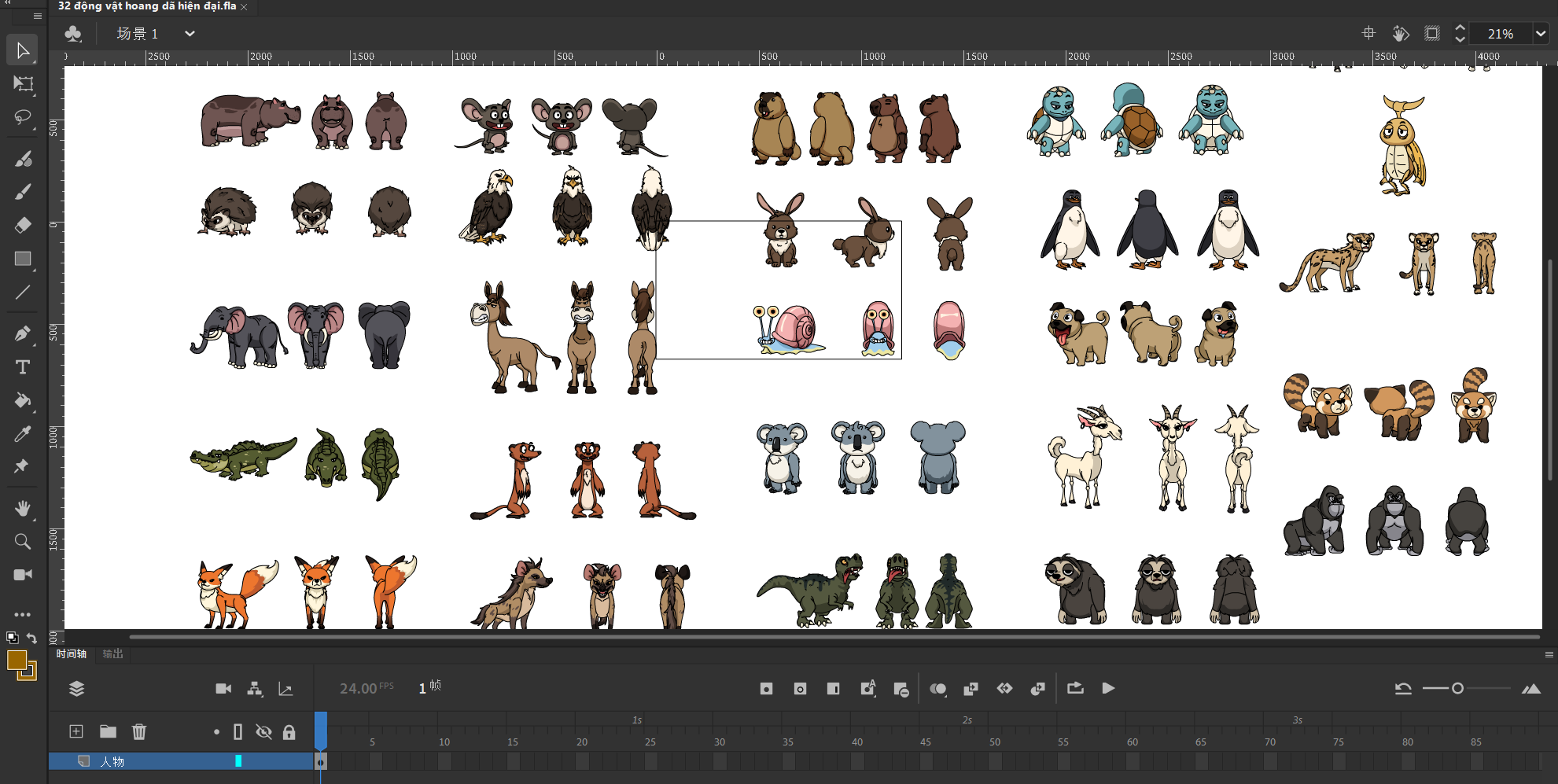Create a new layer folder

click(108, 731)
